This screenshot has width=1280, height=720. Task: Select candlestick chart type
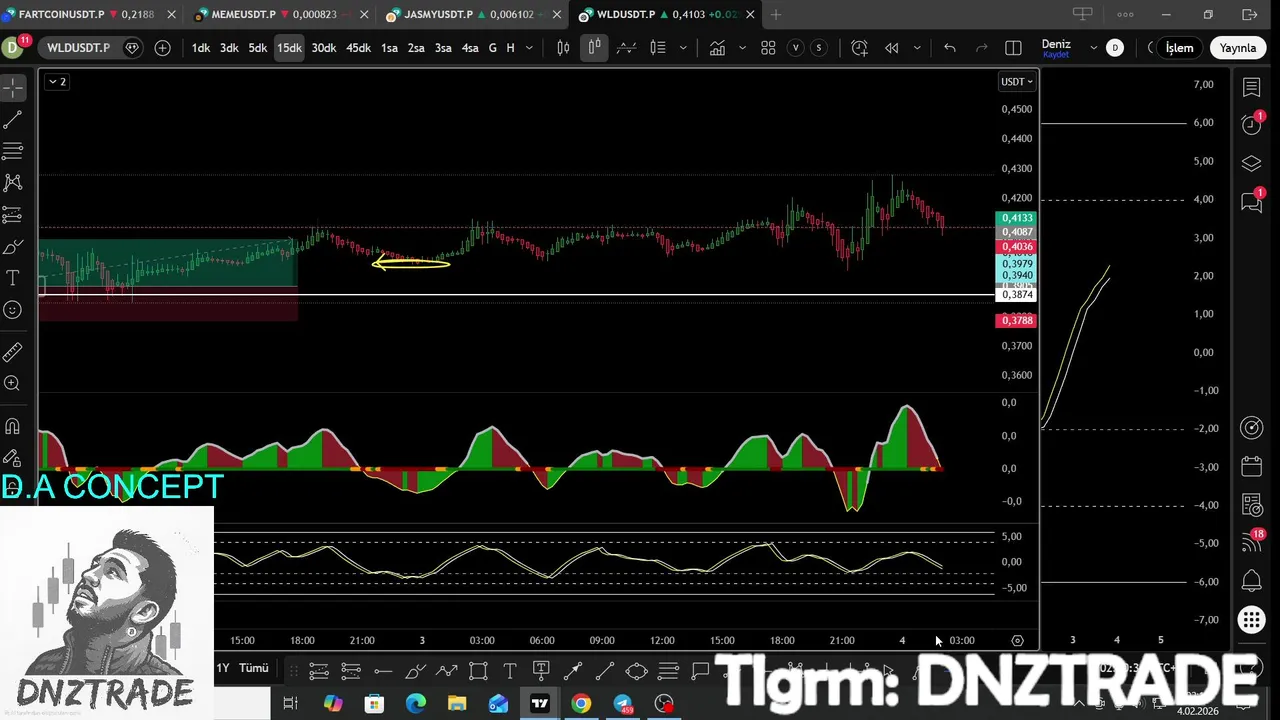tap(563, 48)
